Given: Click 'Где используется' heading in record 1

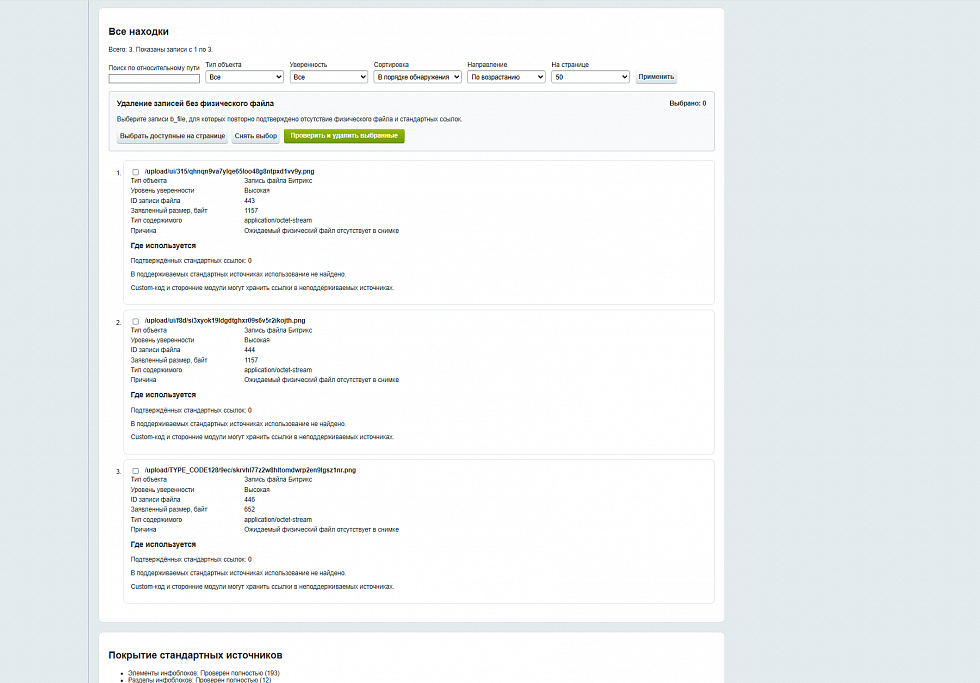Looking at the screenshot, I should 163,246.
